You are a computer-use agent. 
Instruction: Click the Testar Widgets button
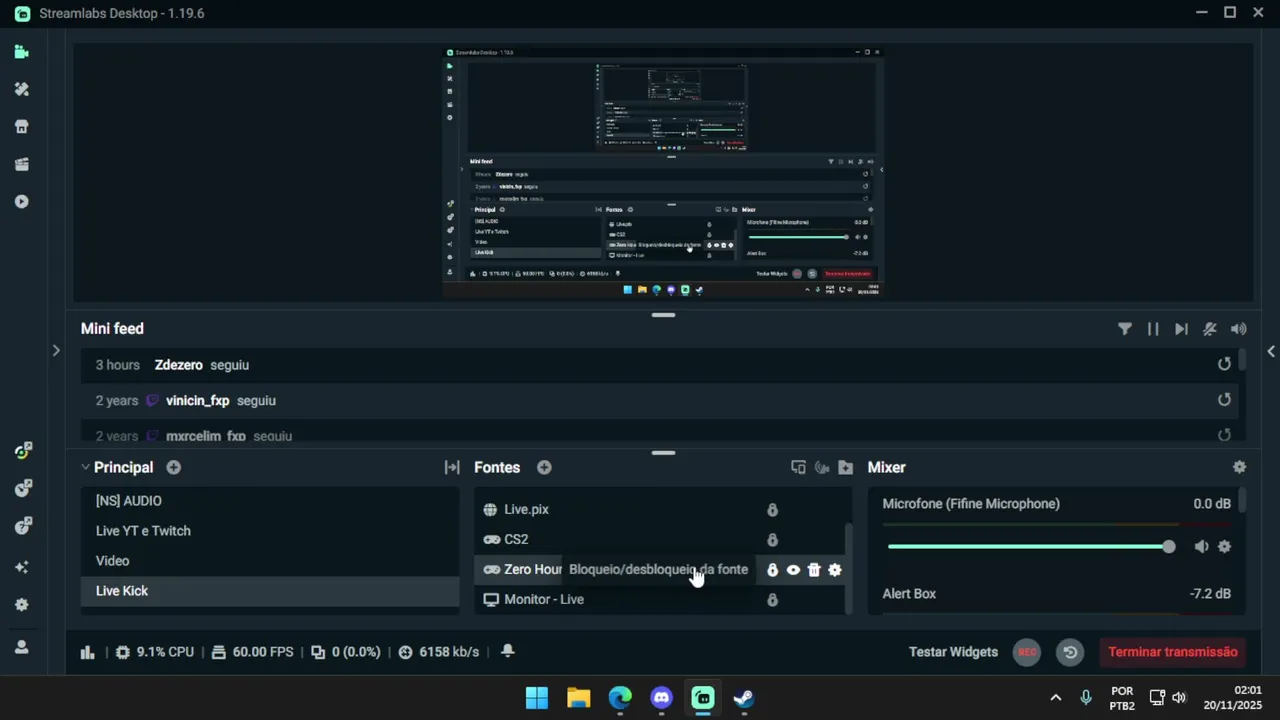[953, 652]
